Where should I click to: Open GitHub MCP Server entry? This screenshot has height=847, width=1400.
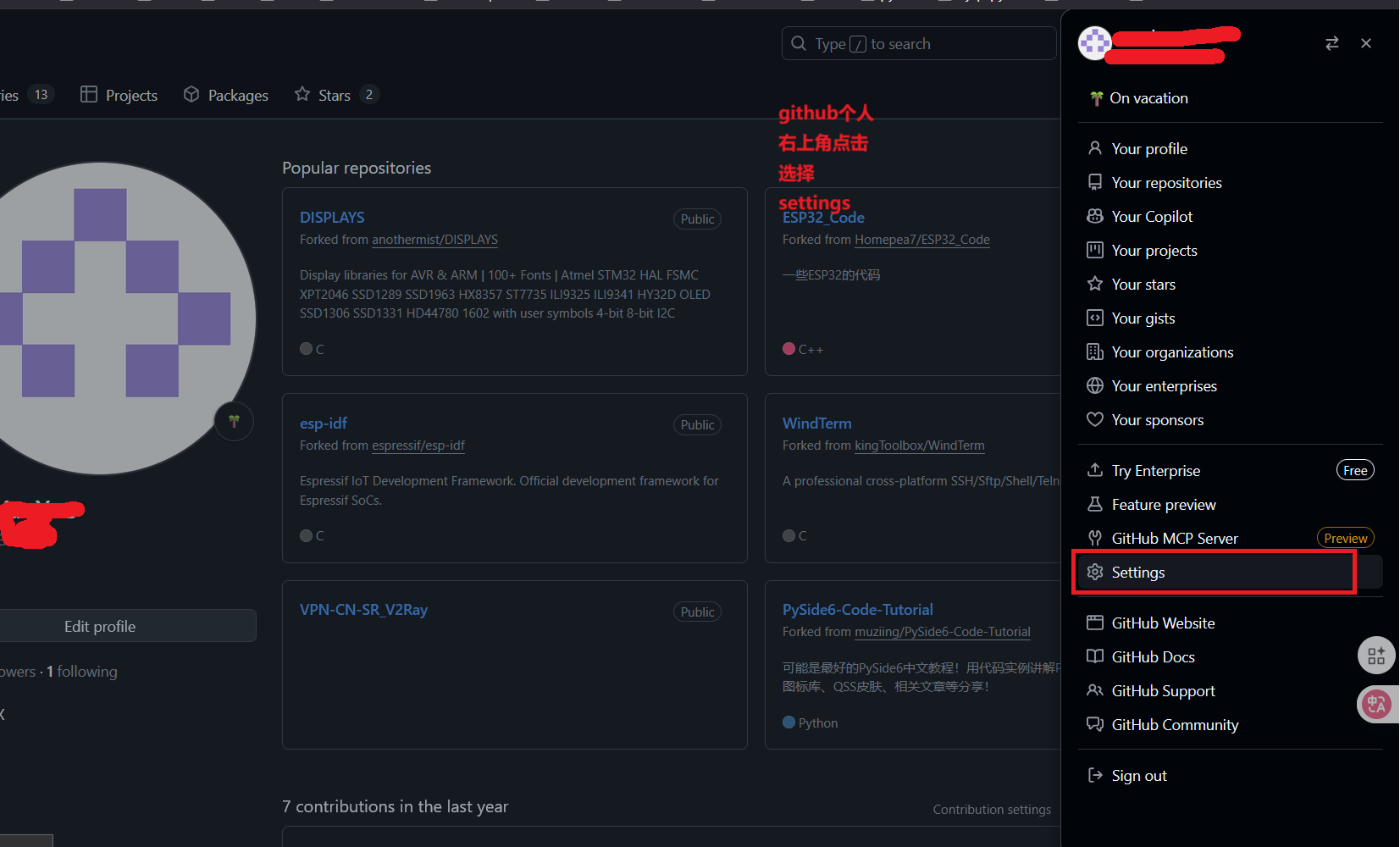(x=1230, y=539)
